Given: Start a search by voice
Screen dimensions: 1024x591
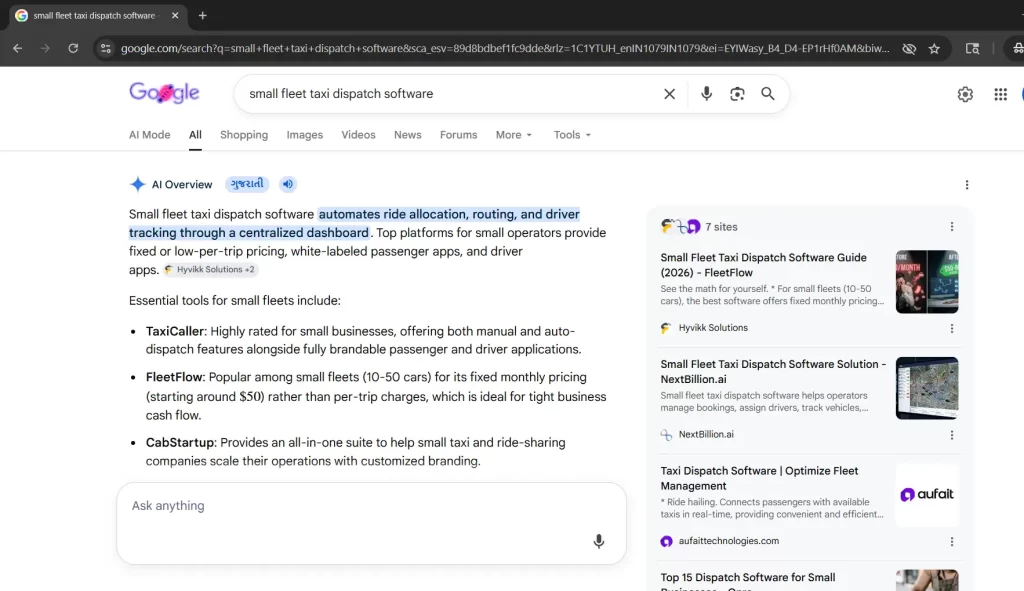Looking at the screenshot, I should (x=706, y=94).
